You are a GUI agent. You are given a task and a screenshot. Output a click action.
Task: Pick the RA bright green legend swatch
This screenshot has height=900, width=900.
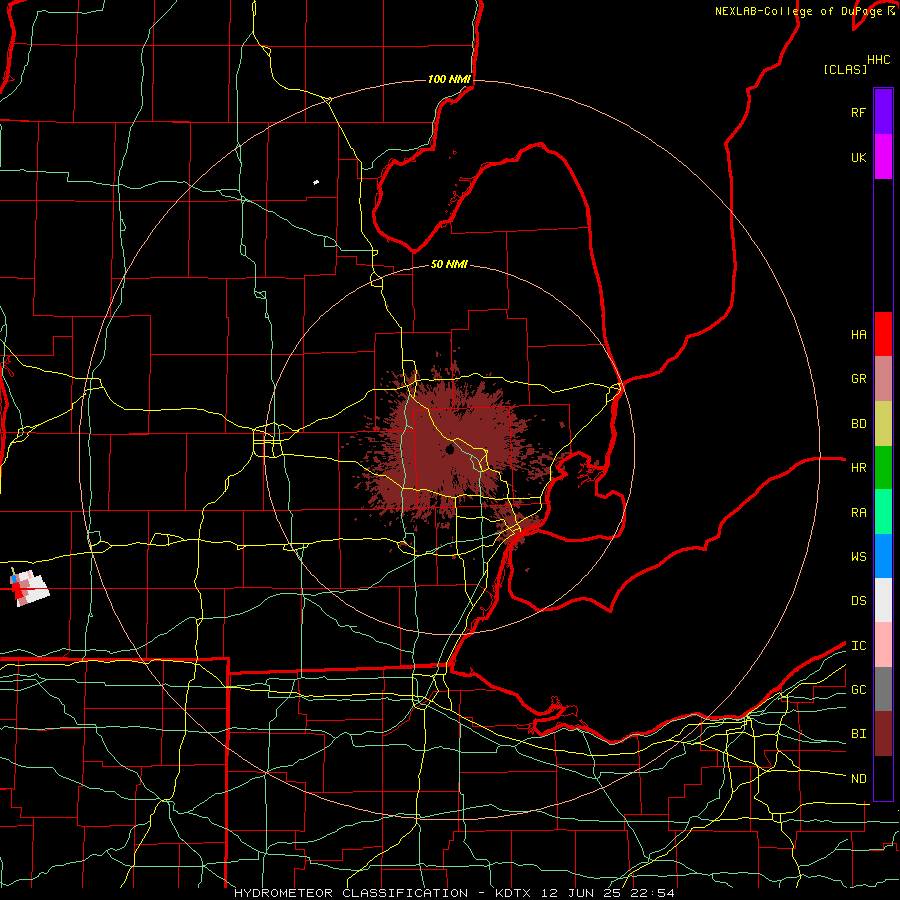pyautogui.click(x=883, y=512)
